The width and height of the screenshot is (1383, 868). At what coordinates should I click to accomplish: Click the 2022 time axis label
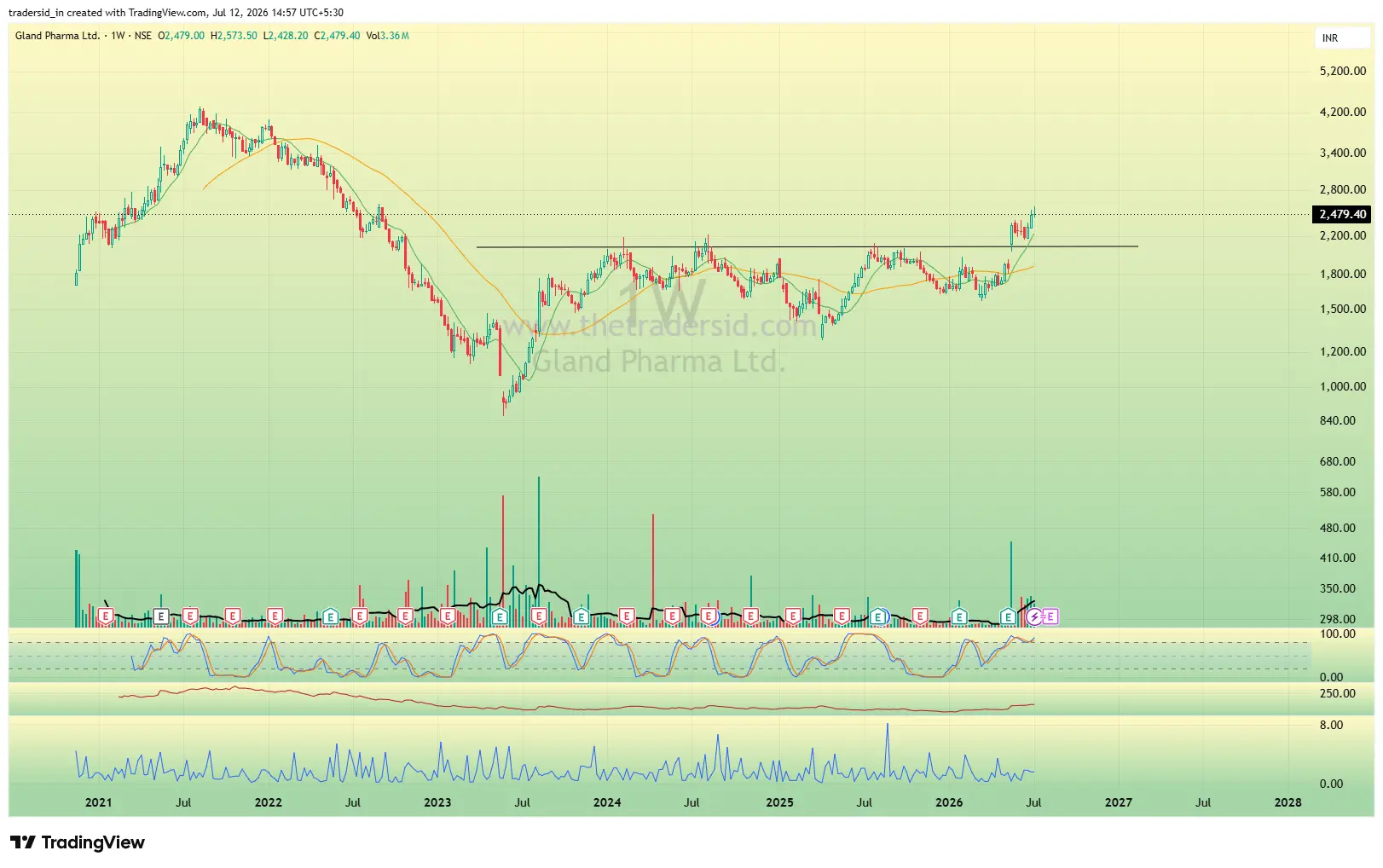point(268,802)
